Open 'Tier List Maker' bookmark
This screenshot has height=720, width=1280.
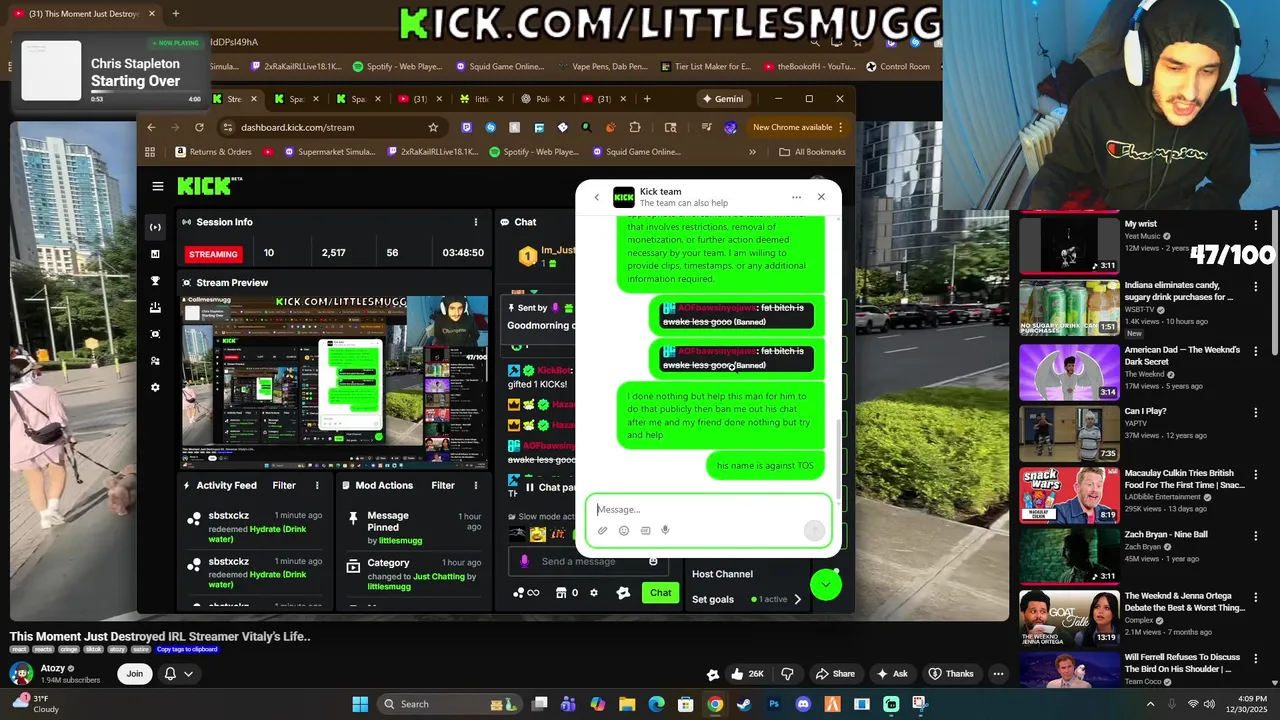pyautogui.click(x=705, y=67)
